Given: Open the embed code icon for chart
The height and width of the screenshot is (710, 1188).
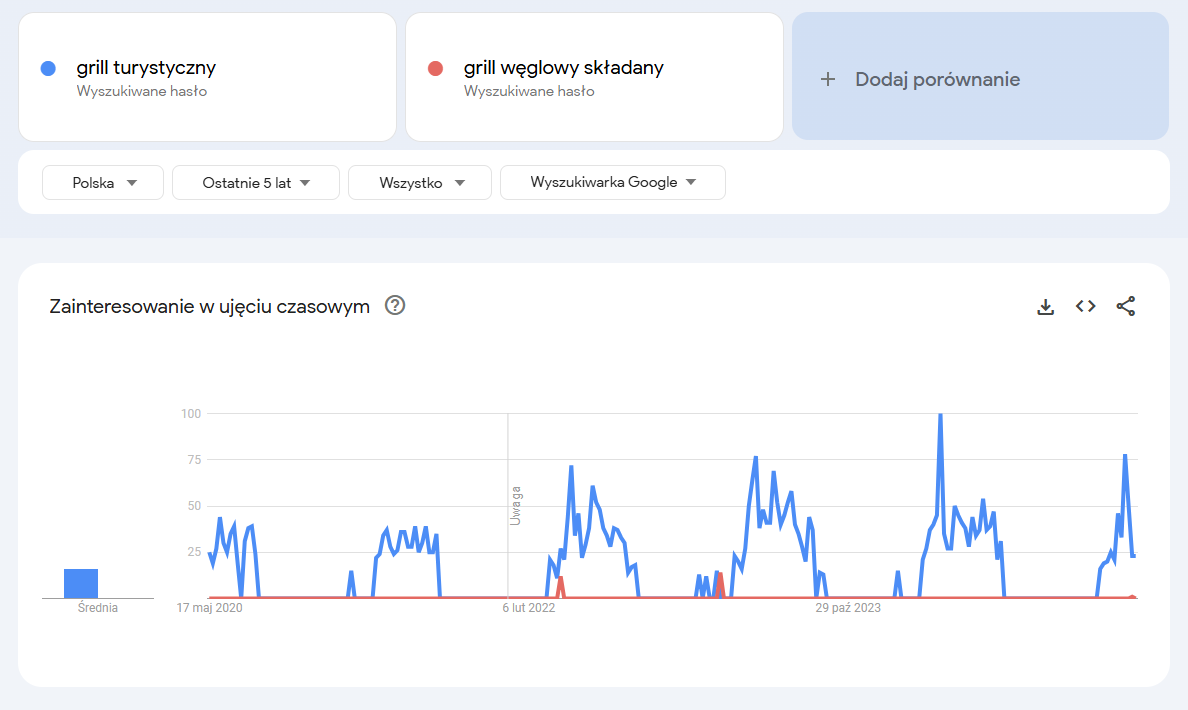Looking at the screenshot, I should point(1086,306).
